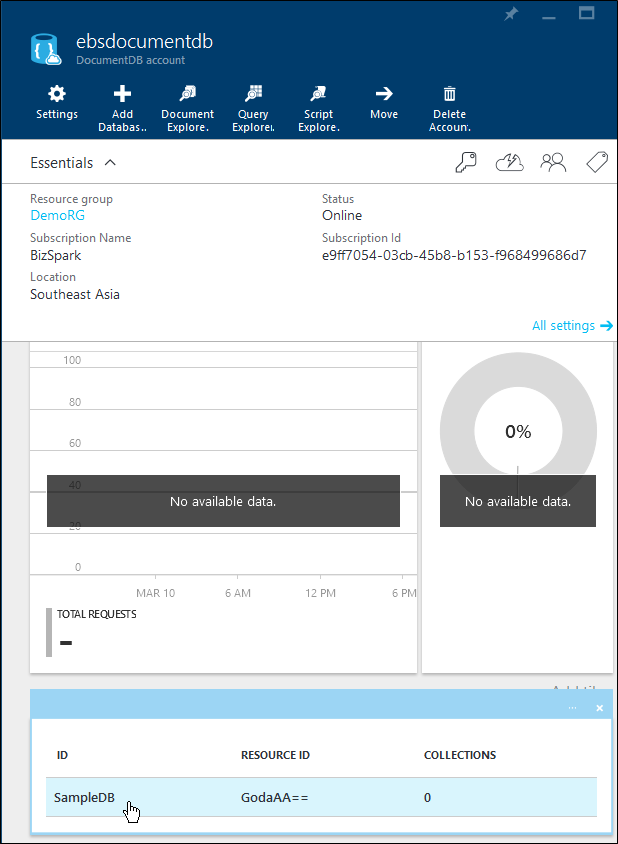Image resolution: width=618 pixels, height=844 pixels.
Task: Launch Query Explorer from the toolbar
Action: 253,108
